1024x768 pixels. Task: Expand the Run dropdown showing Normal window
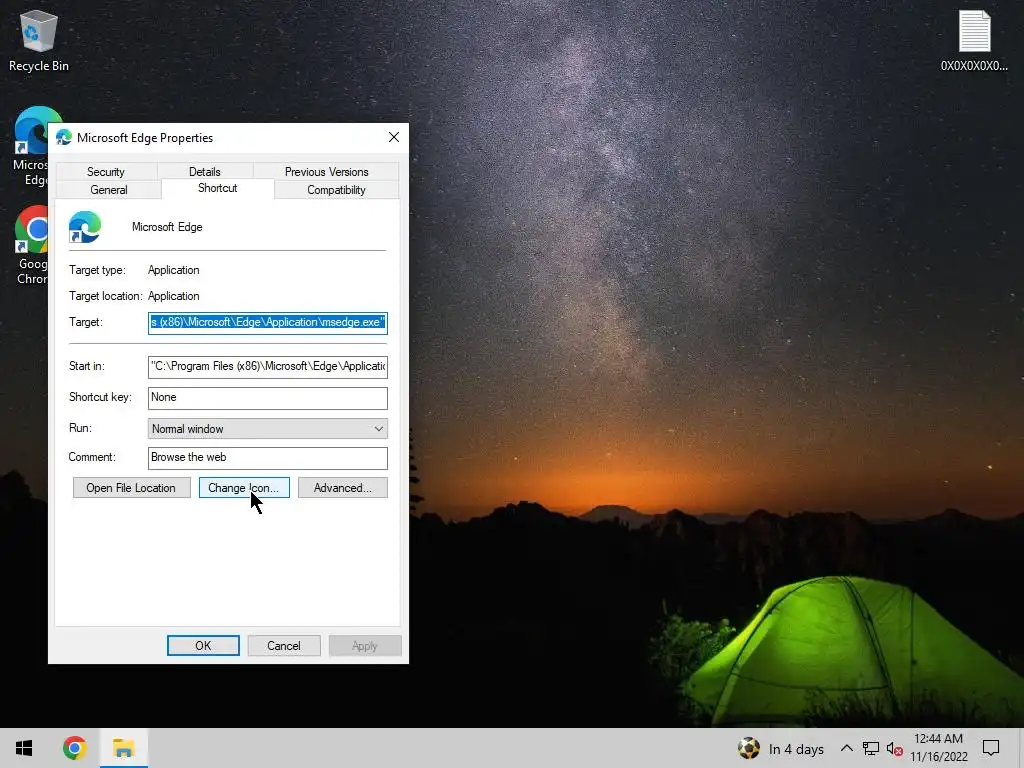[x=268, y=429]
